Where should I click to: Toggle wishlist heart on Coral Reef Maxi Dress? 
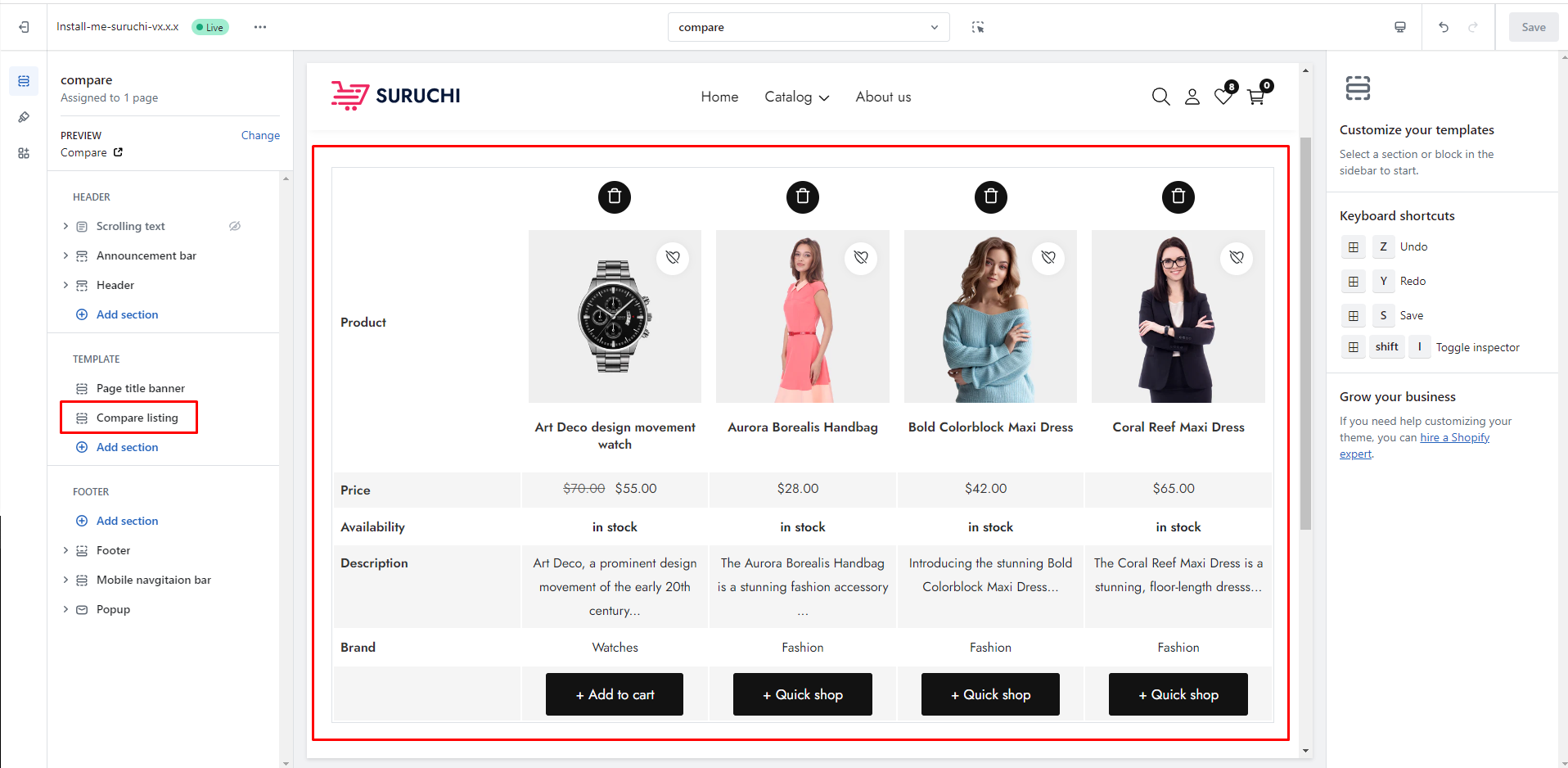[1237, 257]
